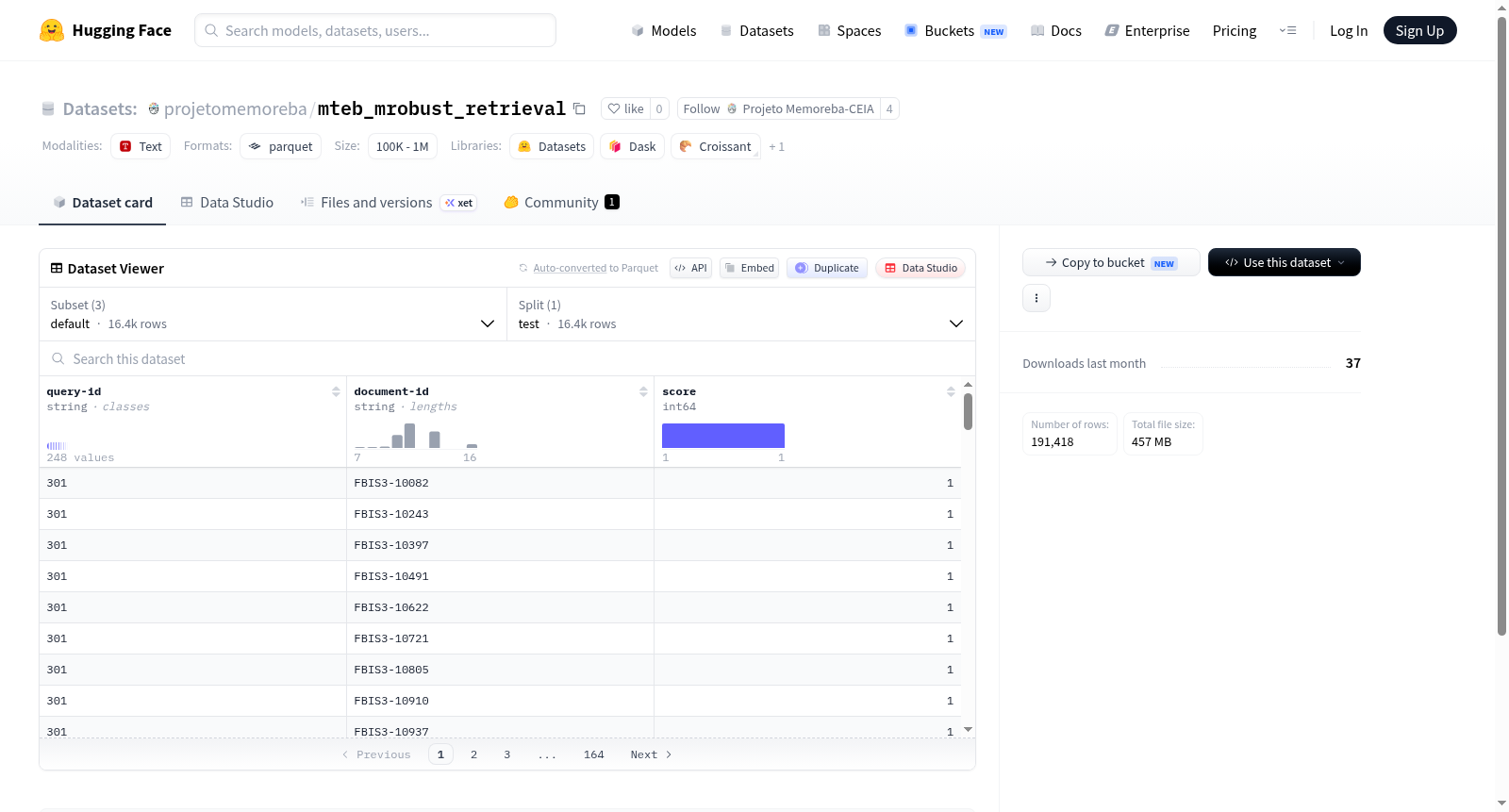Screen dimensions: 1509x812
Task: Click the page vertical scrollbar
Action: click(x=1502, y=326)
